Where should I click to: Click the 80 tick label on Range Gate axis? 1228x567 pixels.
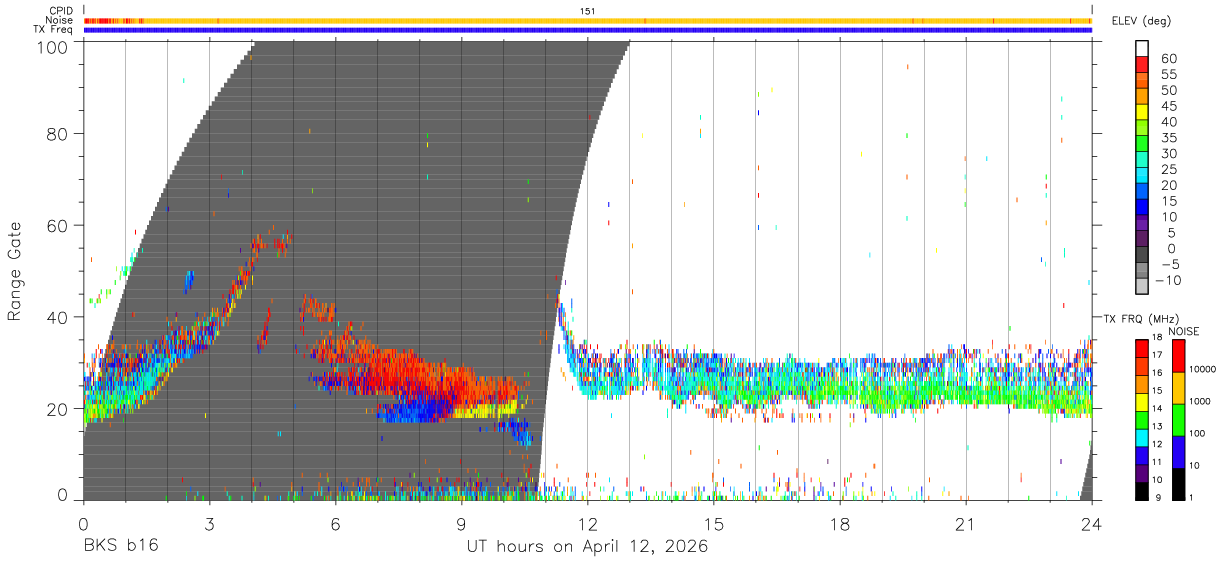coord(58,133)
